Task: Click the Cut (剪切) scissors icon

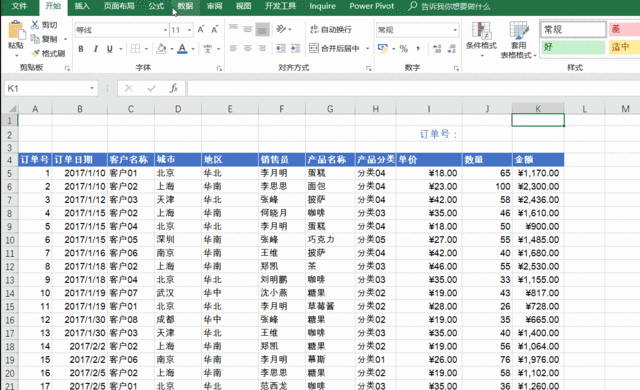Action: click(x=35, y=25)
